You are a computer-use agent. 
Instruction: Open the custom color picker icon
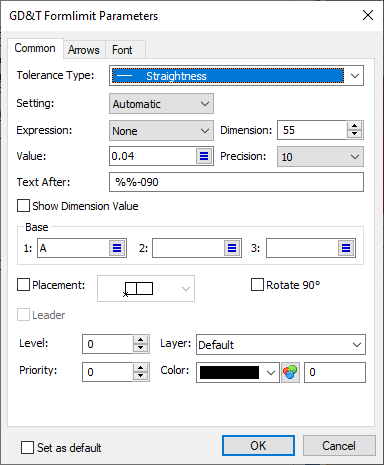pyautogui.click(x=290, y=372)
